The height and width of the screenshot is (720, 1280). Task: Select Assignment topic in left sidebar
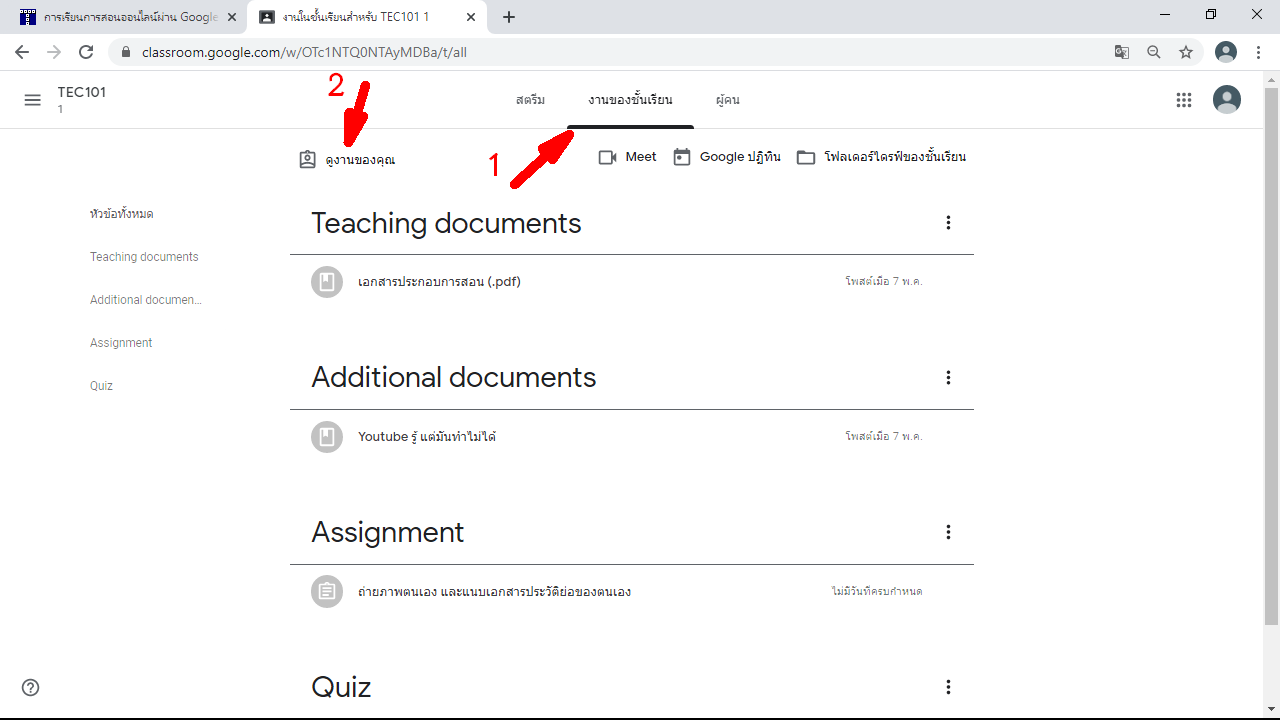pos(121,343)
